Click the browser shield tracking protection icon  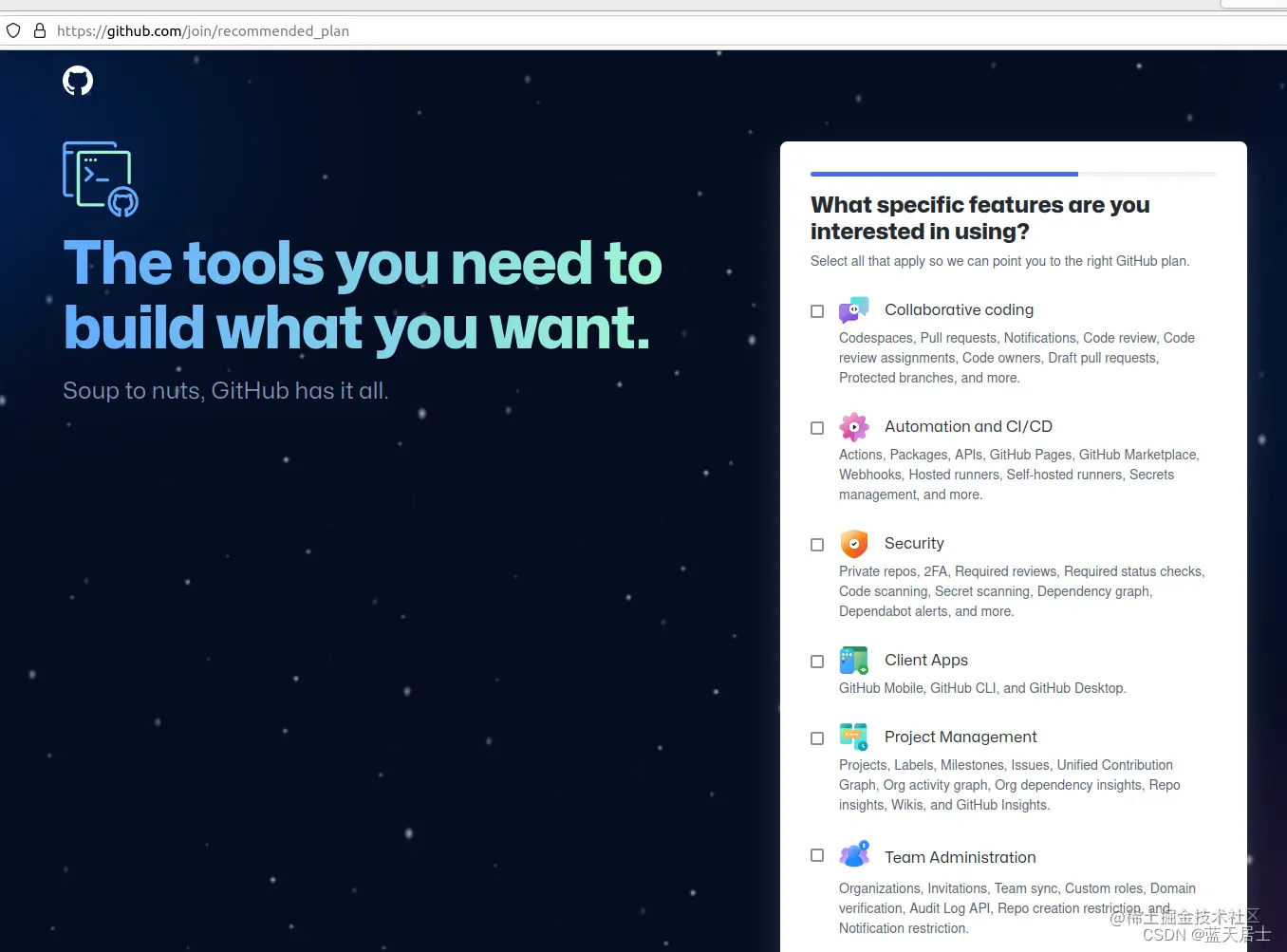click(x=13, y=30)
